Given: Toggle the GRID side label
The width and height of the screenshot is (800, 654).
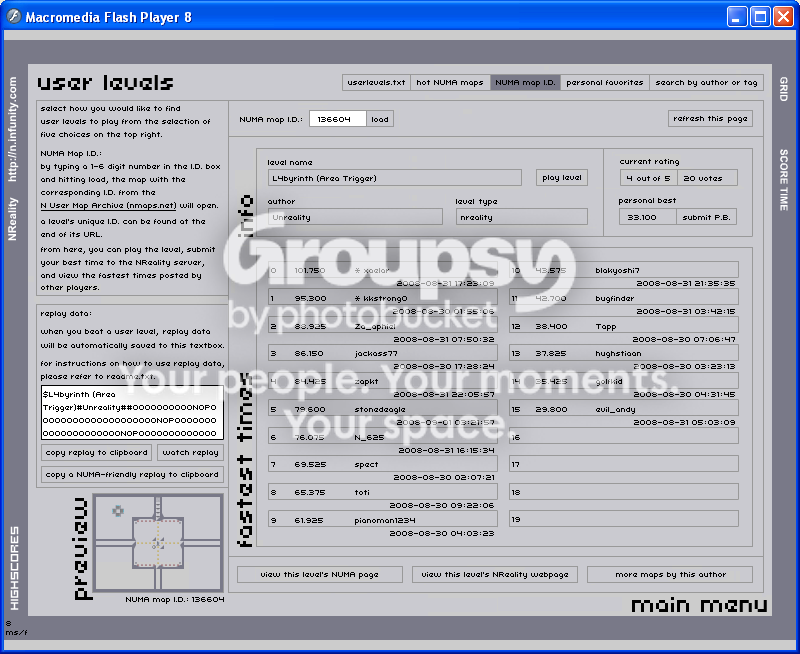Looking at the screenshot, I should pos(783,89).
